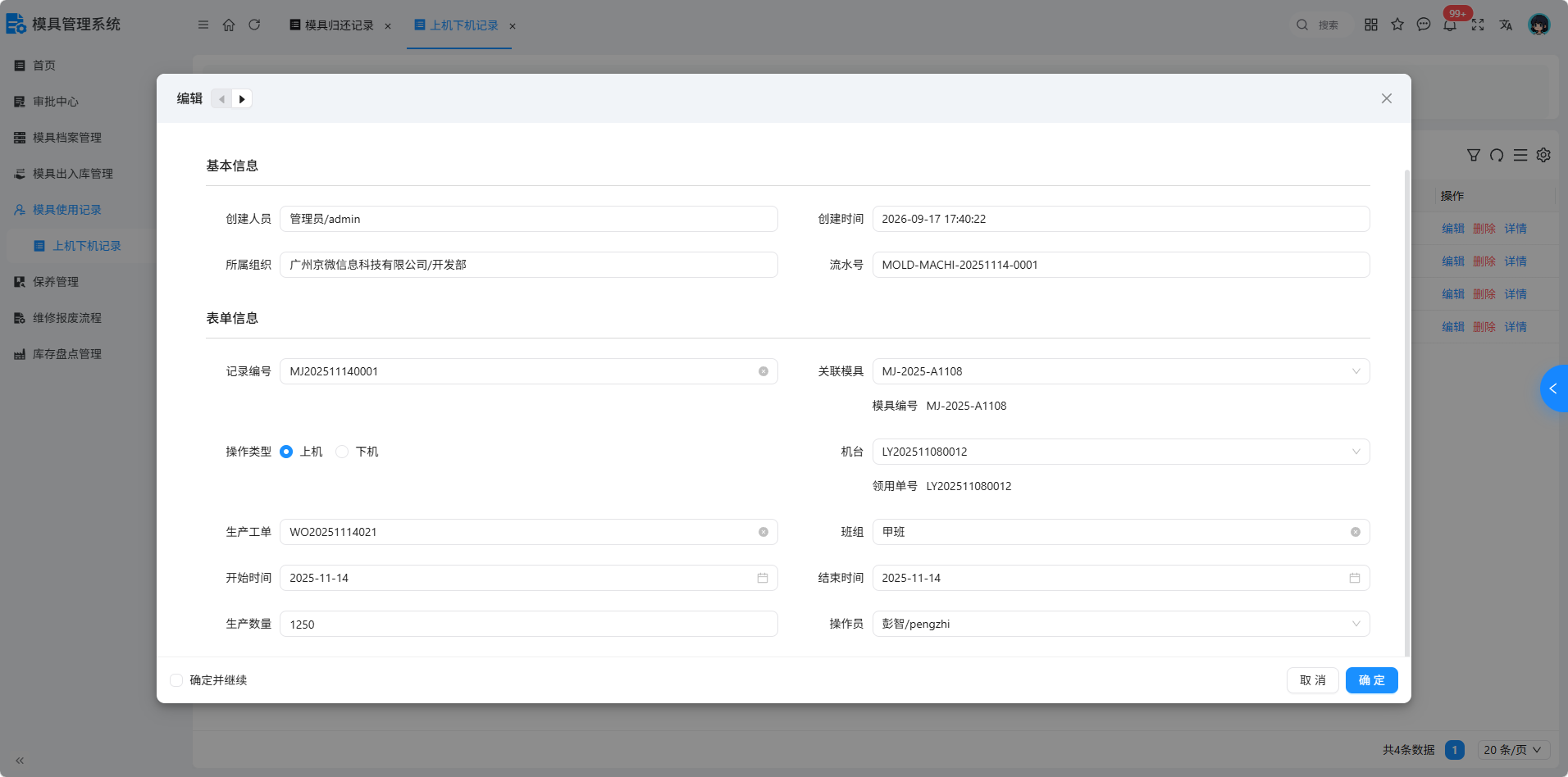Switch to 模具归还记录 tab
Viewport: 1568px width, 777px height.
click(x=332, y=25)
